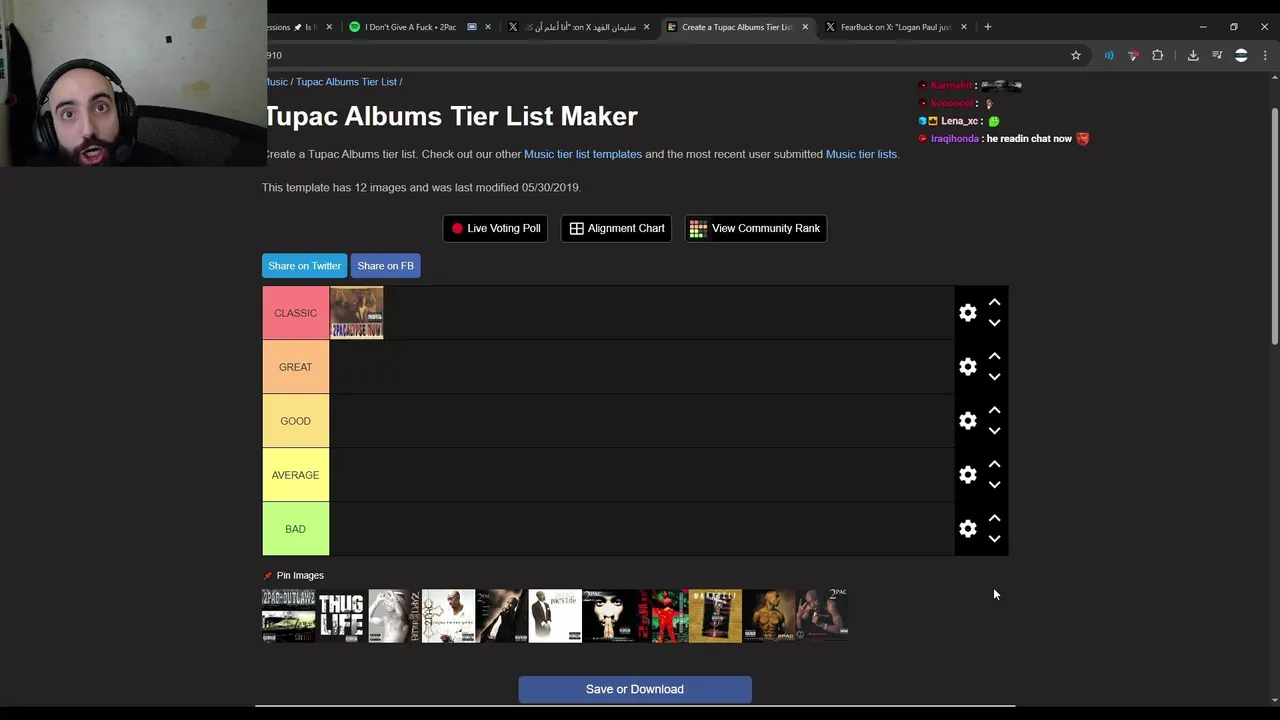This screenshot has height=720, width=1280.
Task: Open Alignment Chart
Action: point(616,228)
